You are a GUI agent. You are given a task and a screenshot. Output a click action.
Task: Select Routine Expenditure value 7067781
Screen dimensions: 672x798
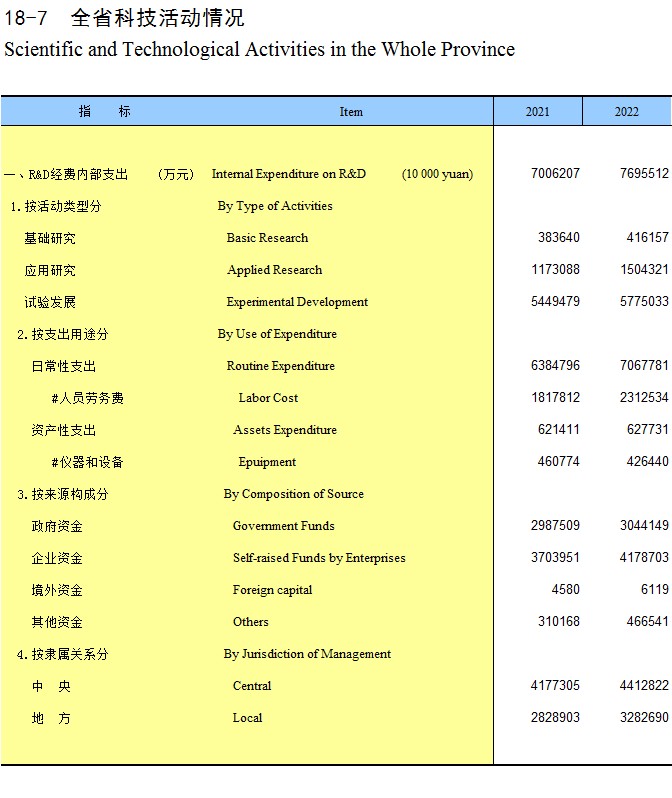pyautogui.click(x=644, y=365)
